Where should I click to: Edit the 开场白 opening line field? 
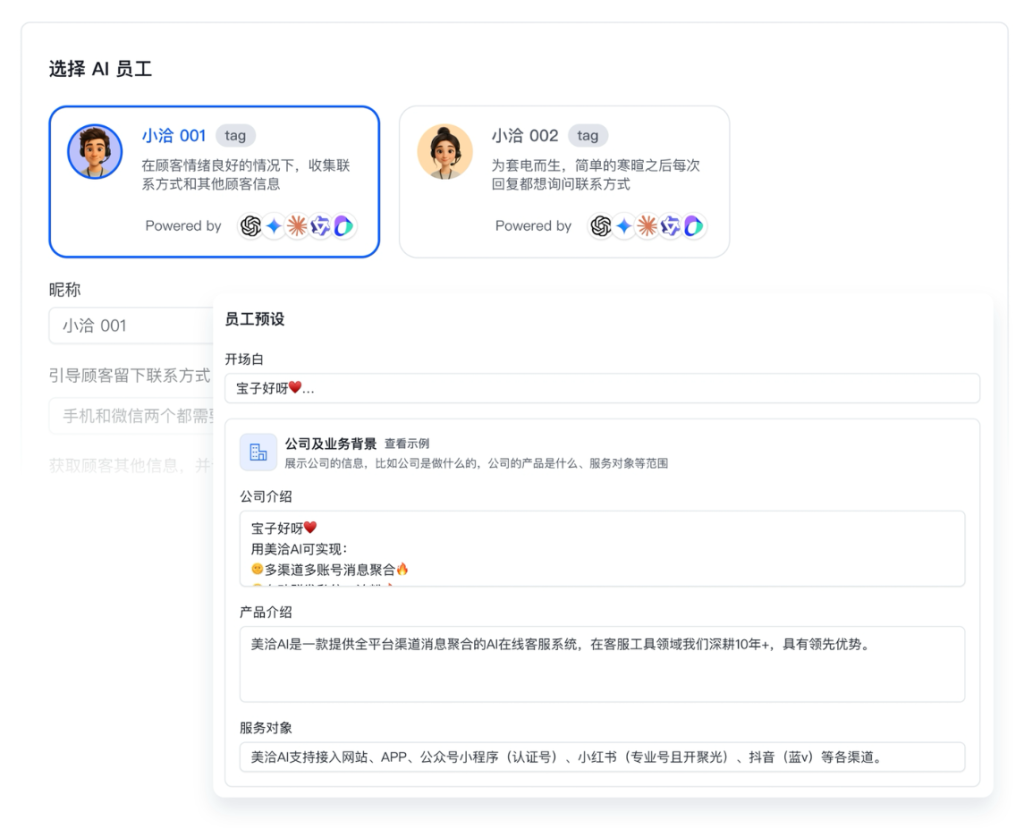pos(602,388)
